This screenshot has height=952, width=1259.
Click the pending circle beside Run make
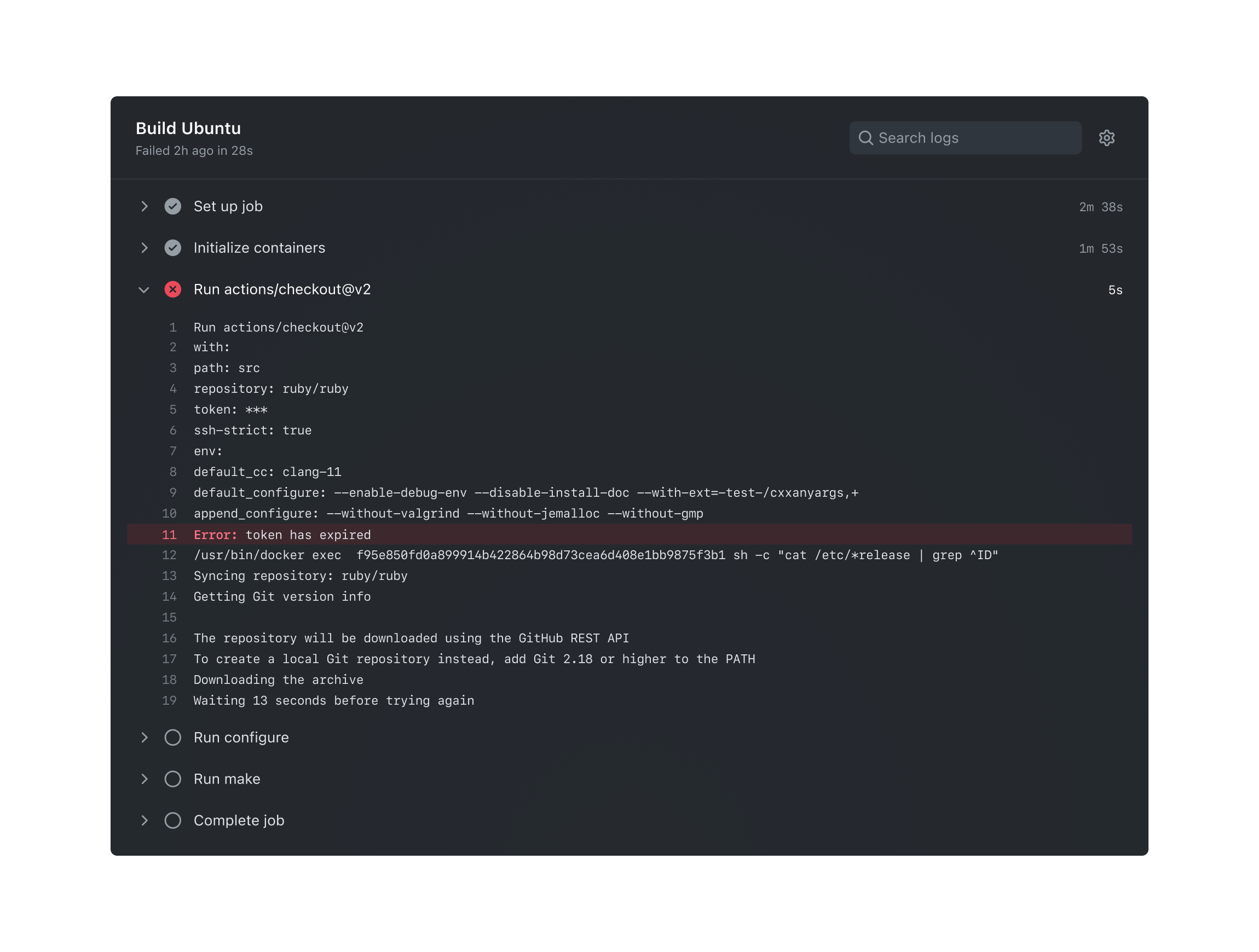(173, 779)
